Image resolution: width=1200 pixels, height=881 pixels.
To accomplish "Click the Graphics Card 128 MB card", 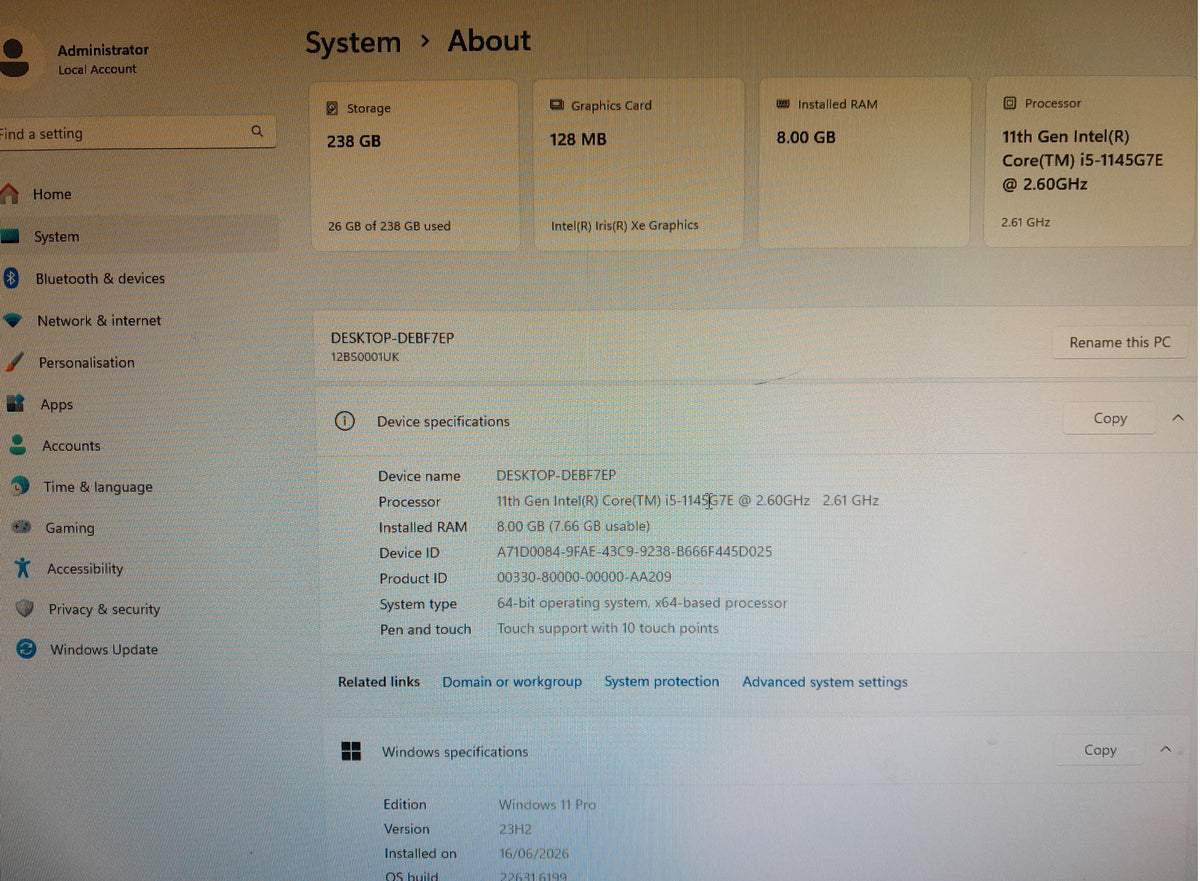I will point(639,163).
